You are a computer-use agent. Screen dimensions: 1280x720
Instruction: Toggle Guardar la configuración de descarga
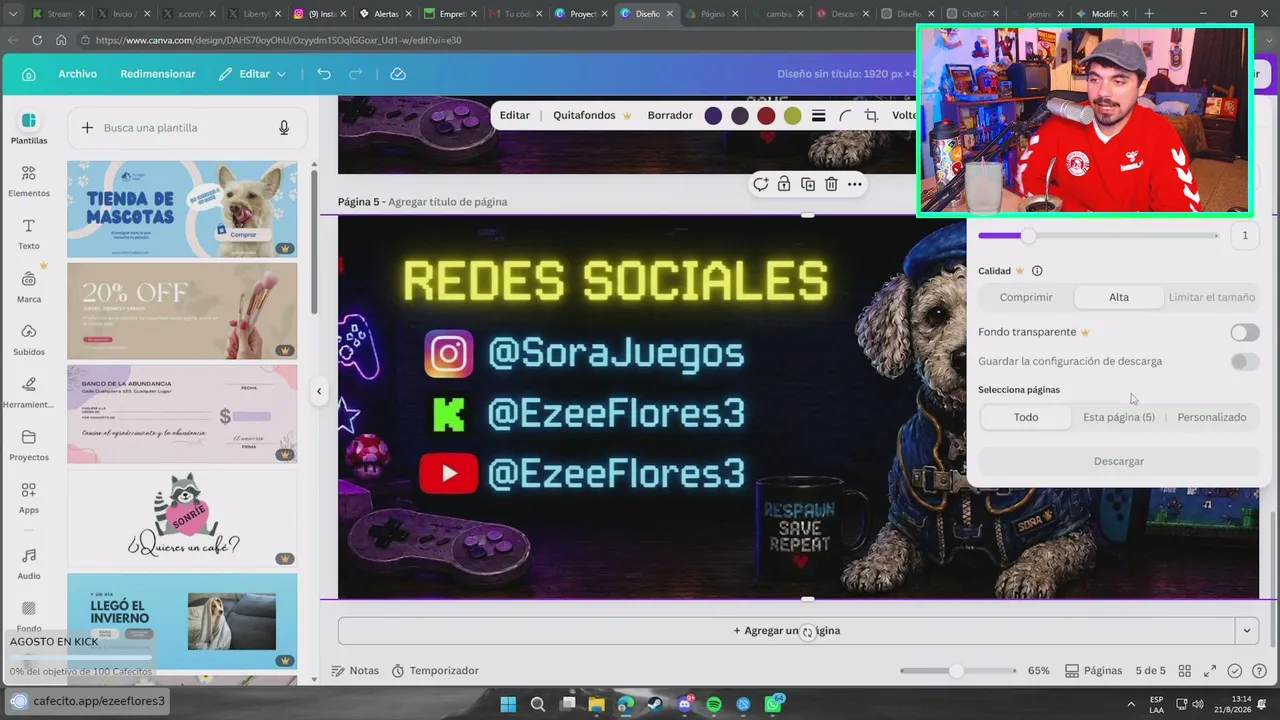tap(1245, 361)
